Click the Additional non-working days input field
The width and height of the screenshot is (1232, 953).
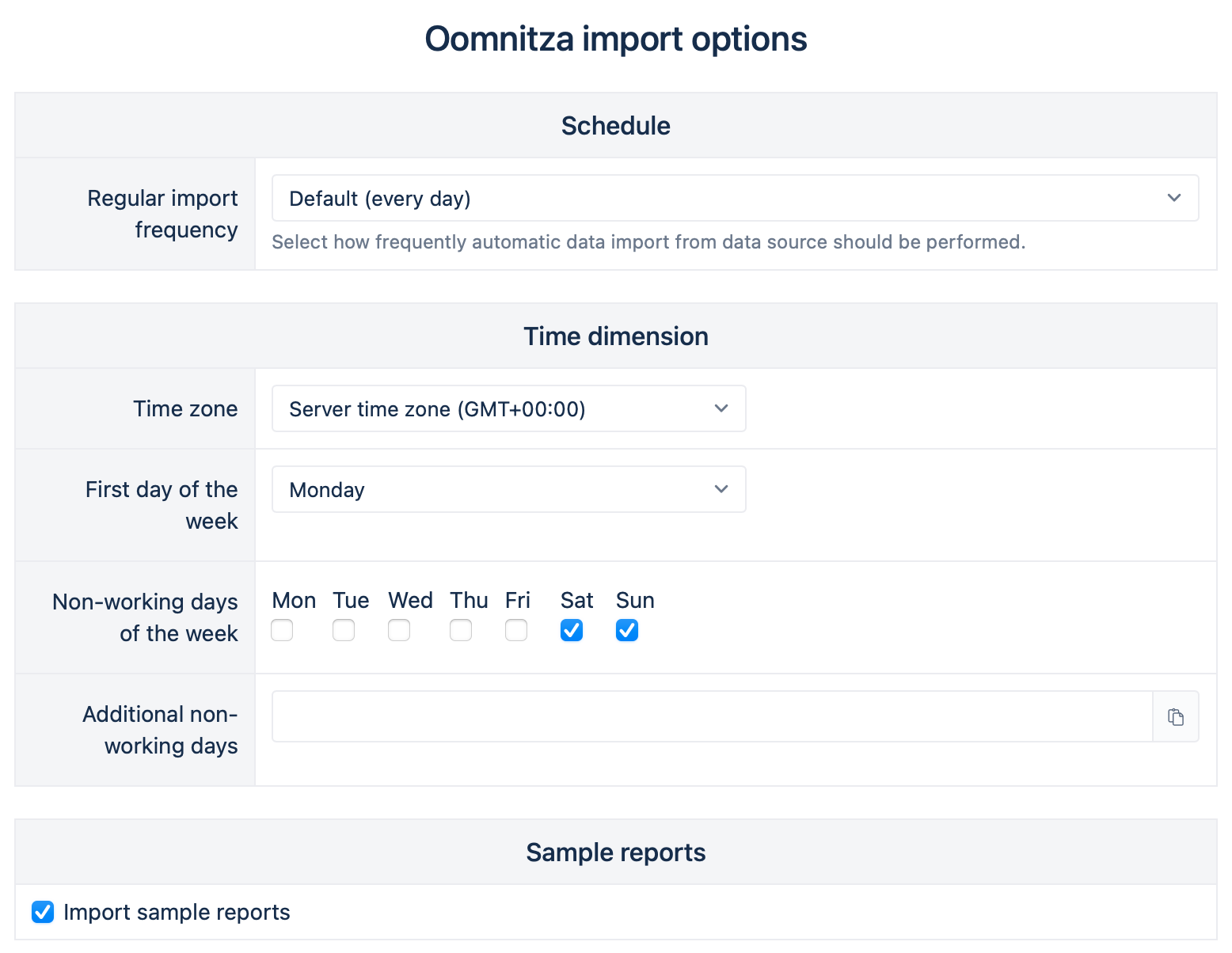pyautogui.click(x=711, y=717)
